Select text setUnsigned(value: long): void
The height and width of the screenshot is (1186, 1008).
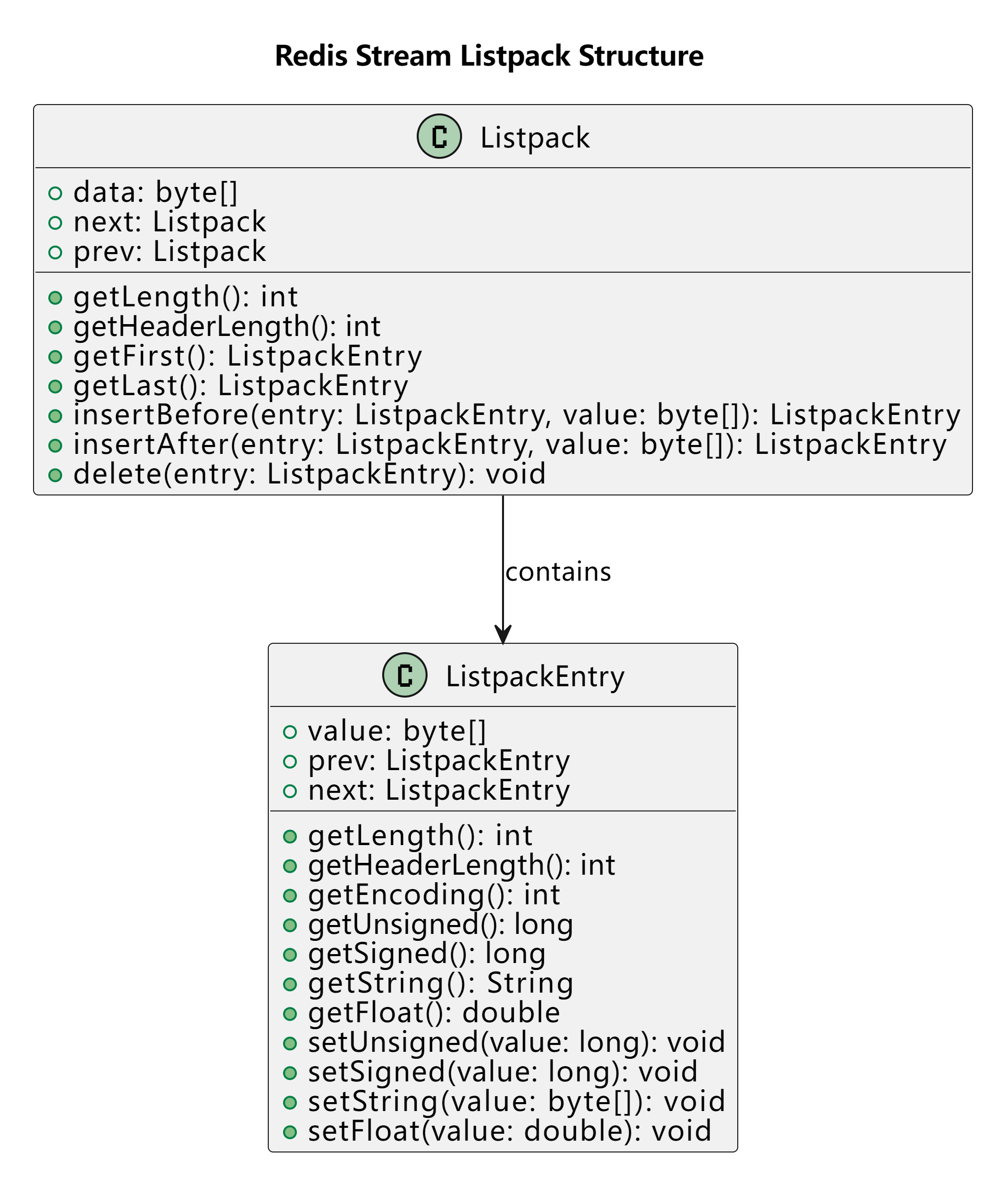(x=517, y=1042)
